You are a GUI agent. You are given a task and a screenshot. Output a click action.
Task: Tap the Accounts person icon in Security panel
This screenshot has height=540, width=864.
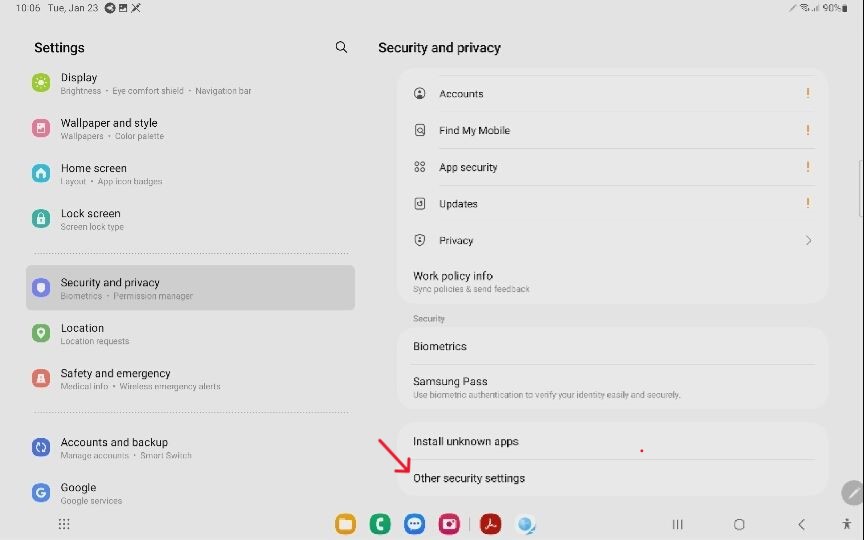[419, 93]
